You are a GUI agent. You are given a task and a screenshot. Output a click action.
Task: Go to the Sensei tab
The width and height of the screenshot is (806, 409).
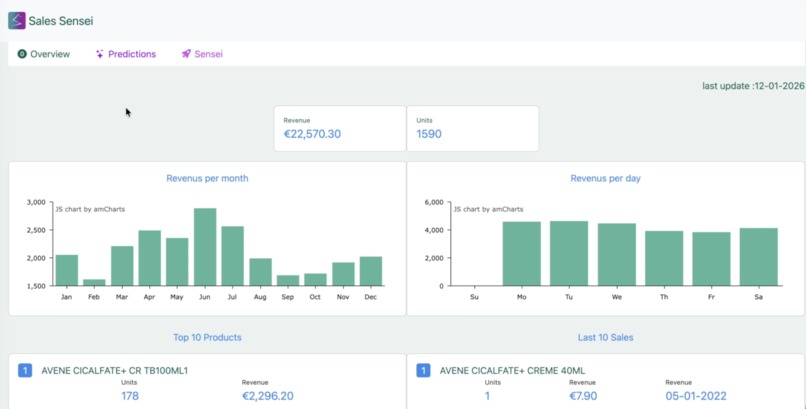coord(202,54)
